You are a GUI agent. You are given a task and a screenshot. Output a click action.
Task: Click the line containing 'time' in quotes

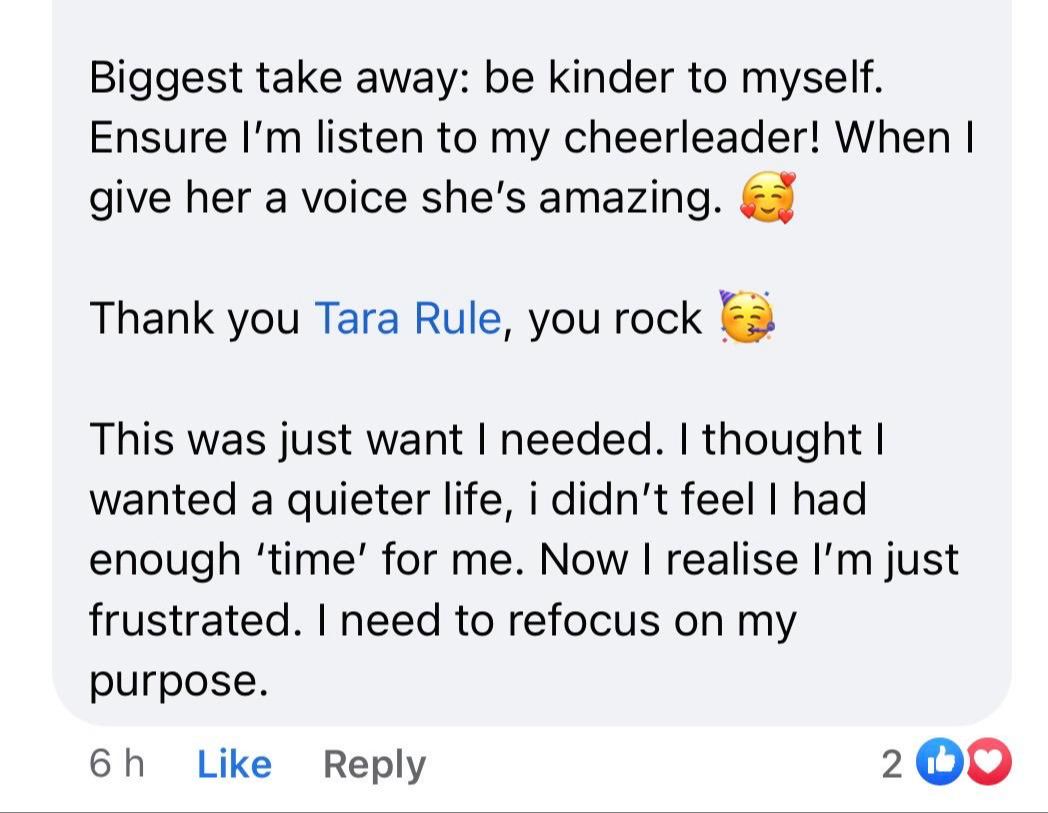pyautogui.click(x=524, y=560)
